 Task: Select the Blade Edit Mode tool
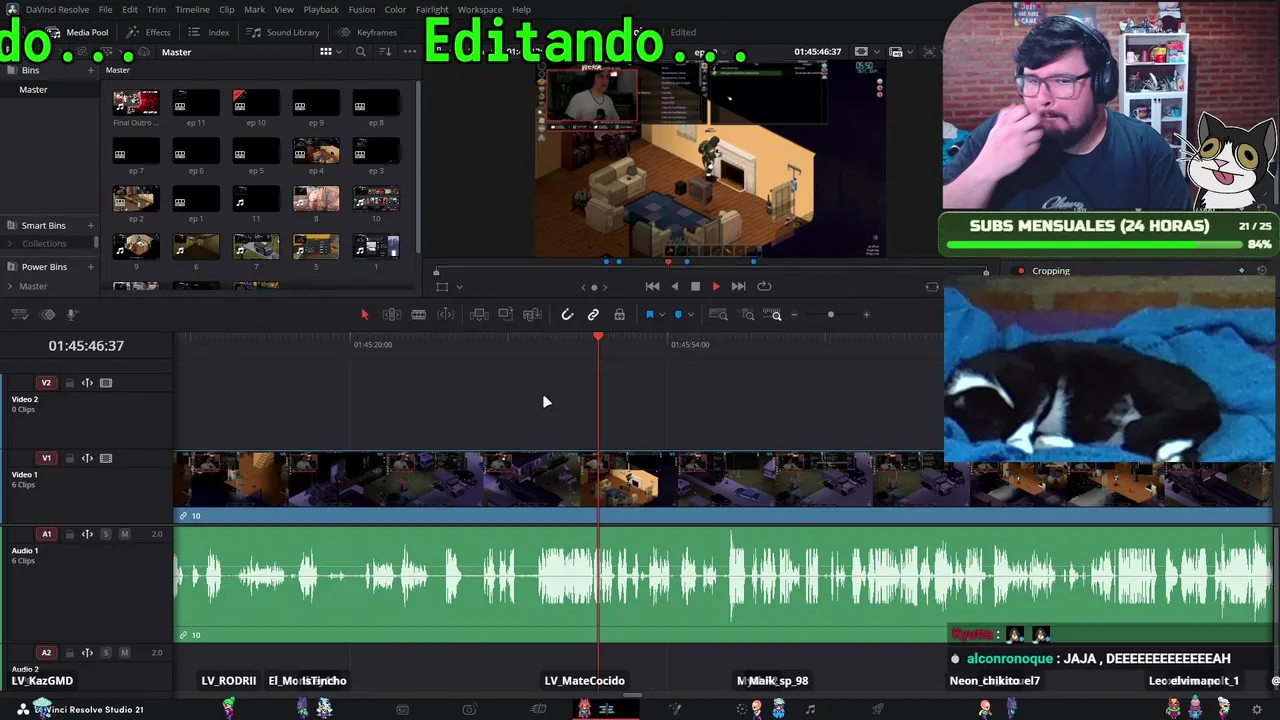pyautogui.click(x=419, y=315)
